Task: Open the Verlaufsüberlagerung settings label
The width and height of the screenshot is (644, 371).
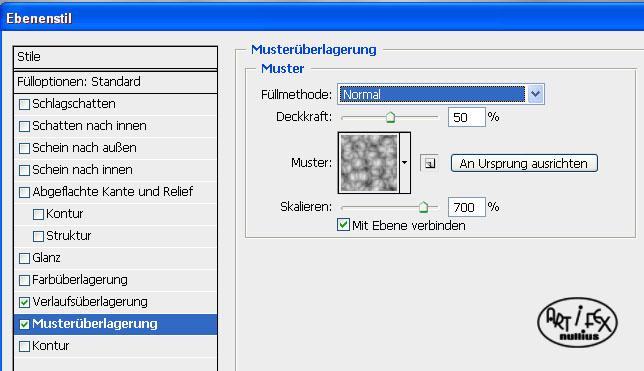Action: [90, 302]
